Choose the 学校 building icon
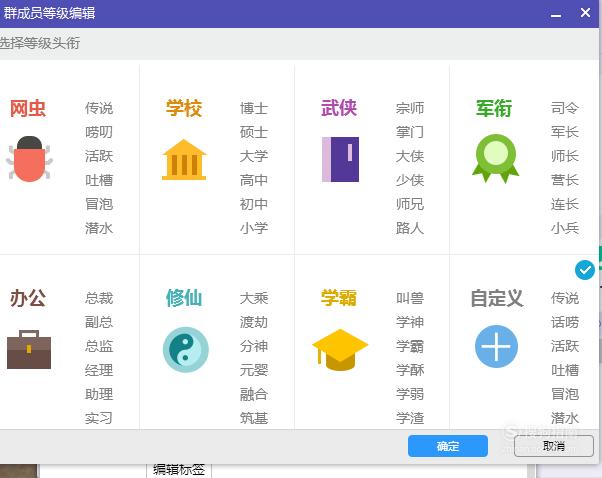 coord(184,159)
